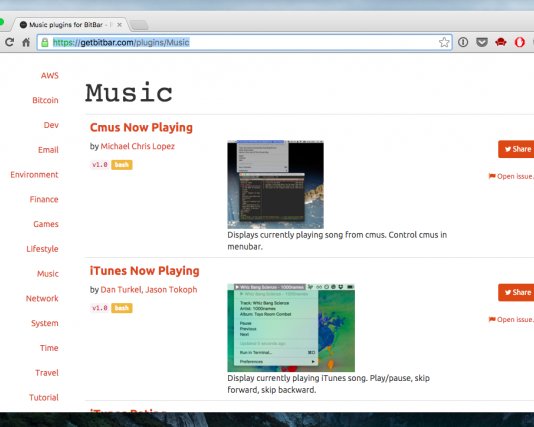This screenshot has height=427, width=534.
Task: Open the Tutorial category link
Action: tap(44, 397)
